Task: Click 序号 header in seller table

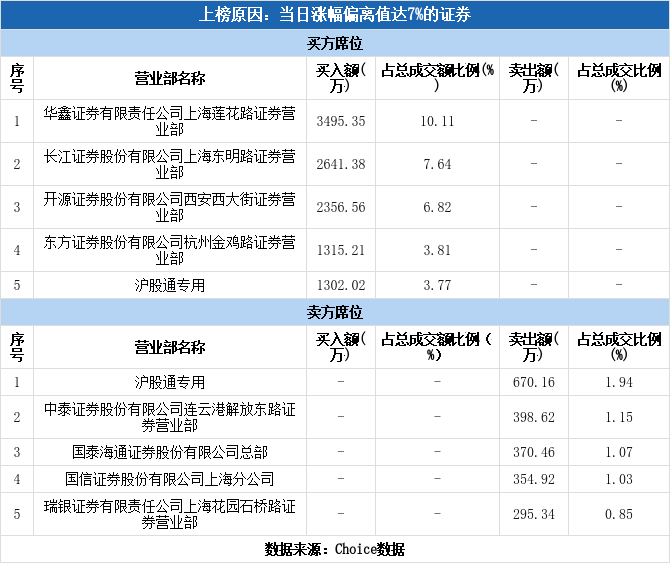Action: [x=17, y=347]
